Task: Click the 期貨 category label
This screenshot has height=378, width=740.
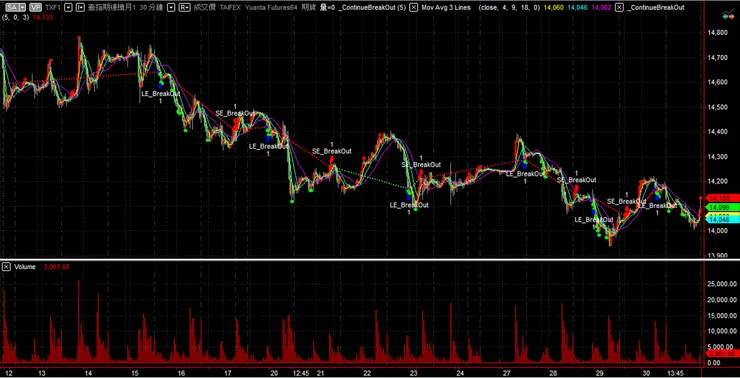Action: coord(309,8)
